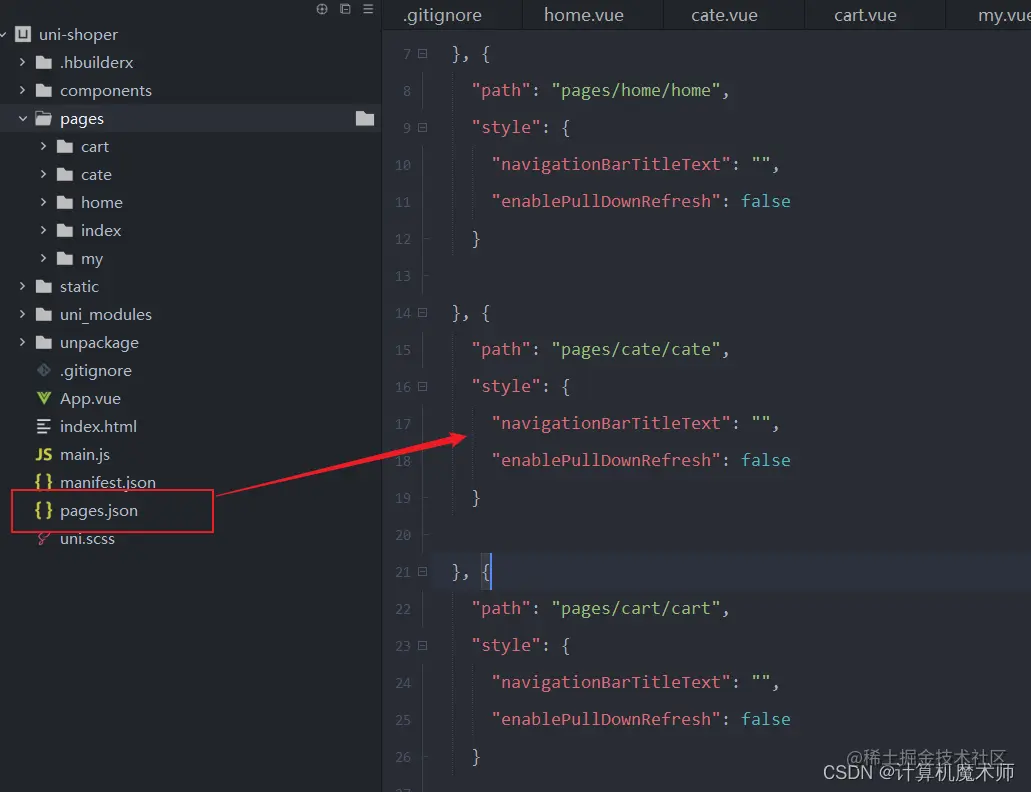Collapse the uni-shoper project root

[x=4, y=34]
